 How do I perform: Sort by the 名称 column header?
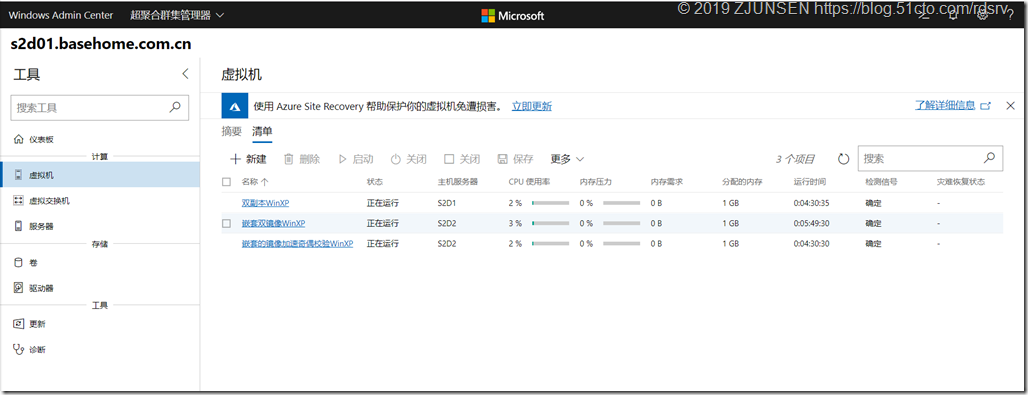tap(254, 182)
